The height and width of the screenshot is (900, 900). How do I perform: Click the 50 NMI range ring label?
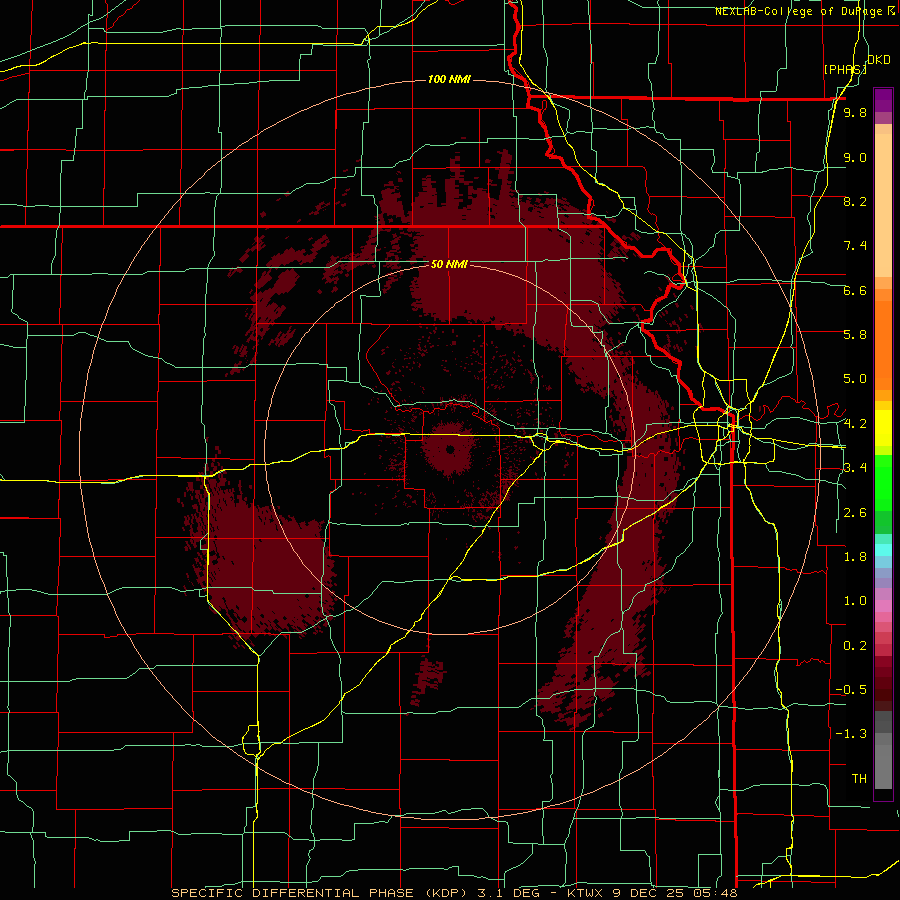449,264
